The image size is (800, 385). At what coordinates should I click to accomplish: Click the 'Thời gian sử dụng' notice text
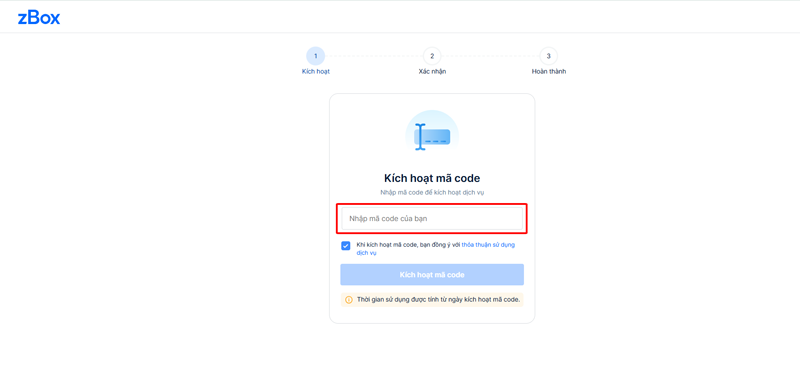[438, 300]
